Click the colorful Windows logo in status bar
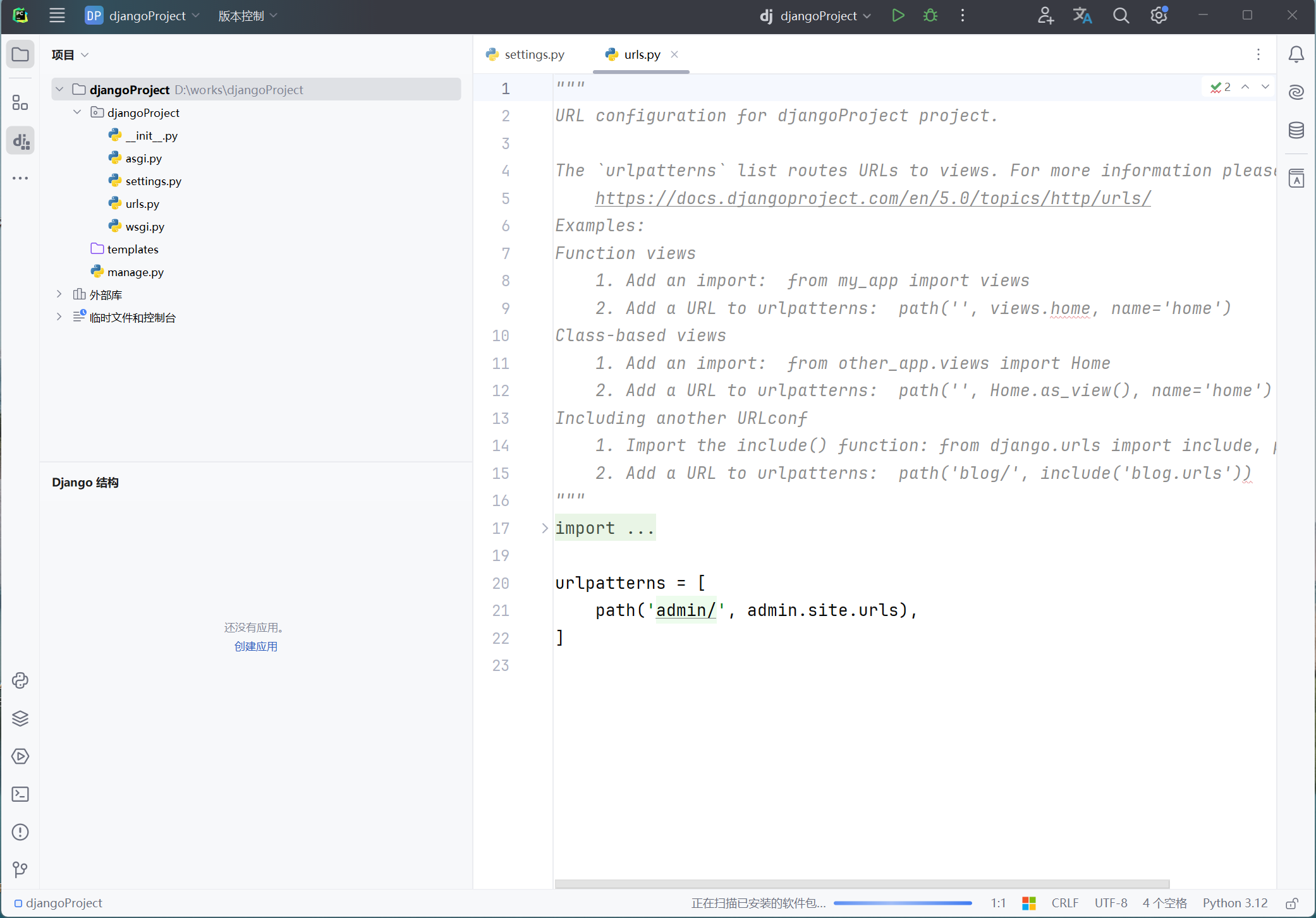Screen dimensions: 1316x918 pos(1029,903)
